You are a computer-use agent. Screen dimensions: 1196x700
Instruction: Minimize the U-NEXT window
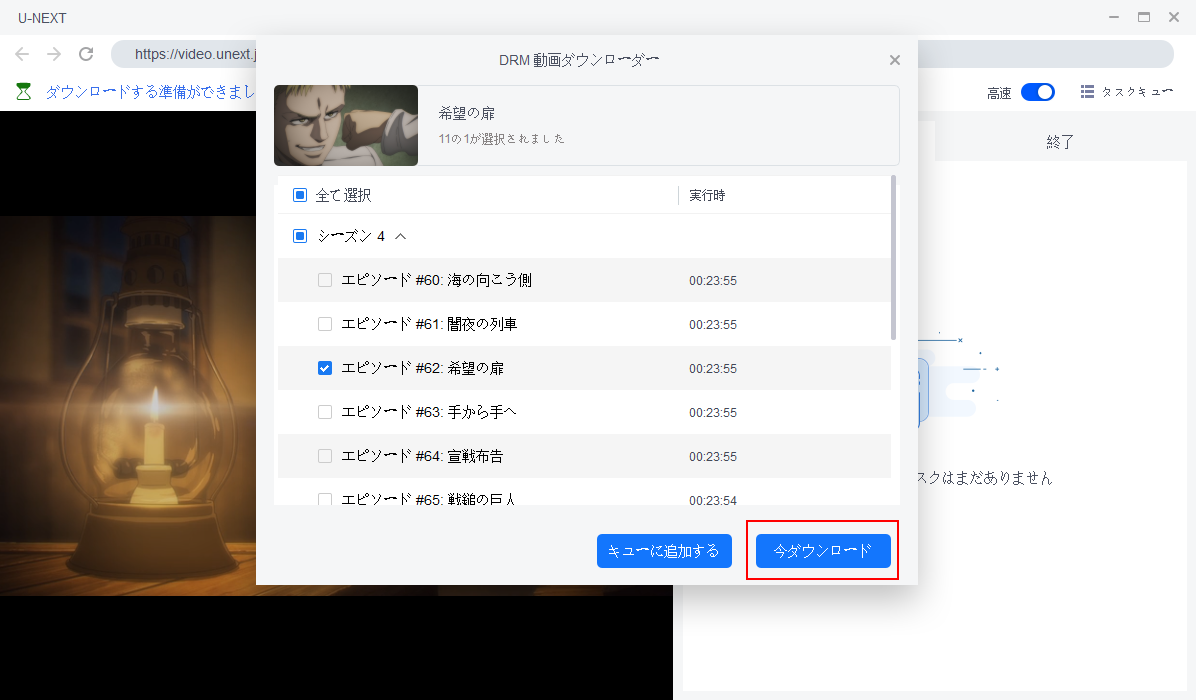pyautogui.click(x=1114, y=17)
